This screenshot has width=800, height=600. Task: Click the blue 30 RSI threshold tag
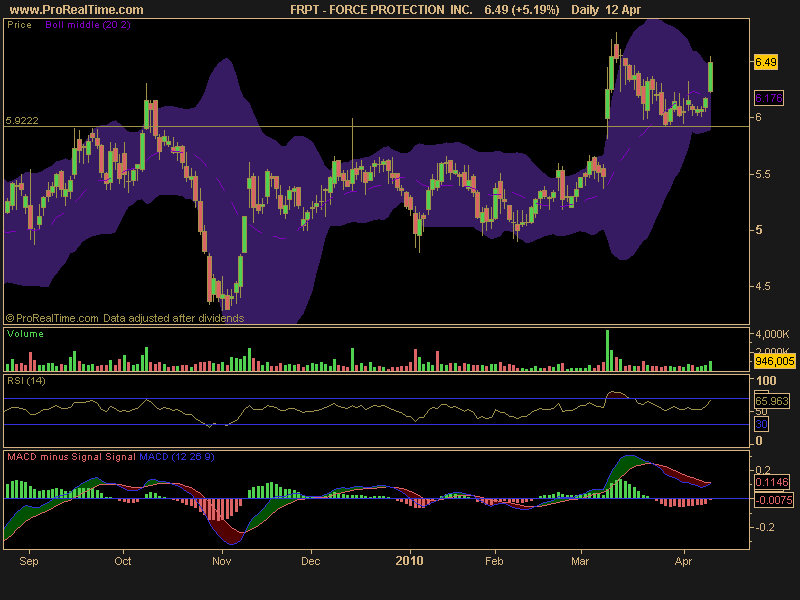(761, 424)
